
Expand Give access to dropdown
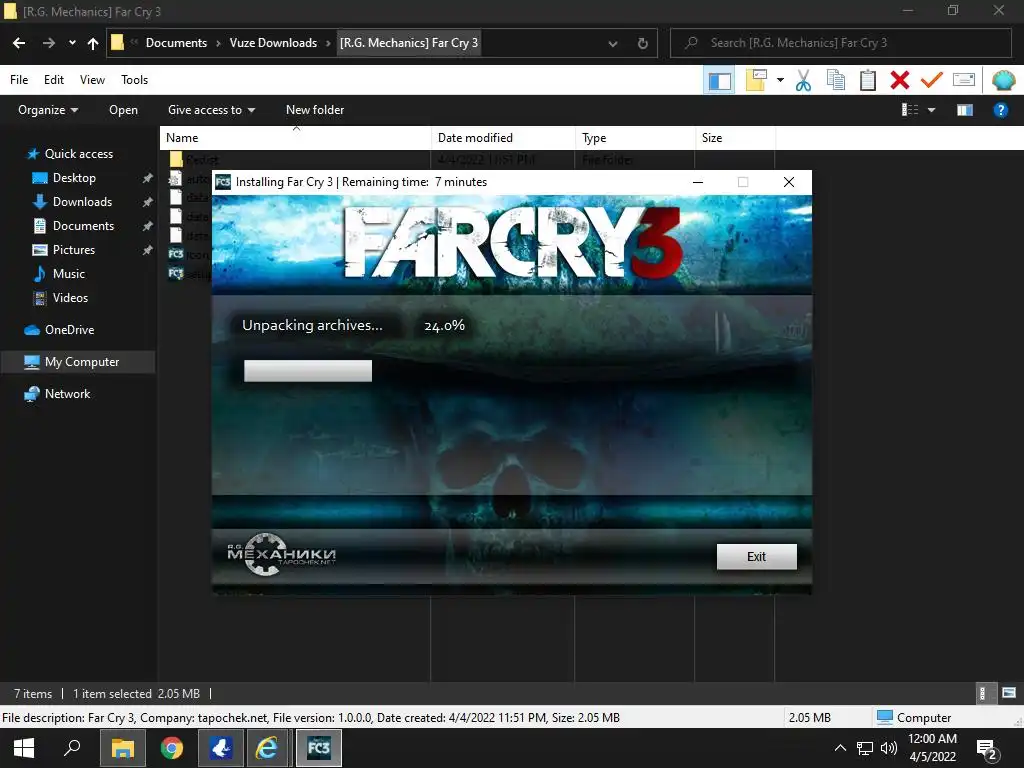211,110
